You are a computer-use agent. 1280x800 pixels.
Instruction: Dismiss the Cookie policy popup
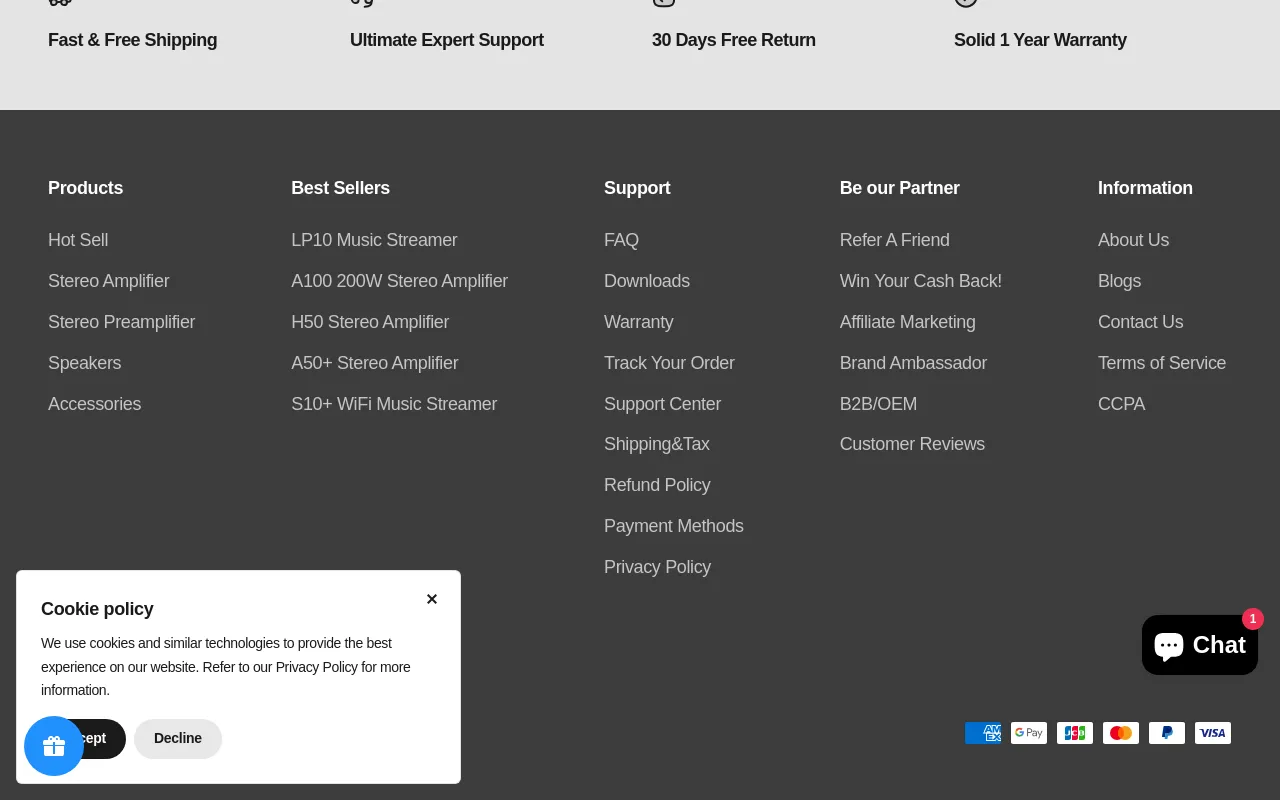click(x=432, y=599)
